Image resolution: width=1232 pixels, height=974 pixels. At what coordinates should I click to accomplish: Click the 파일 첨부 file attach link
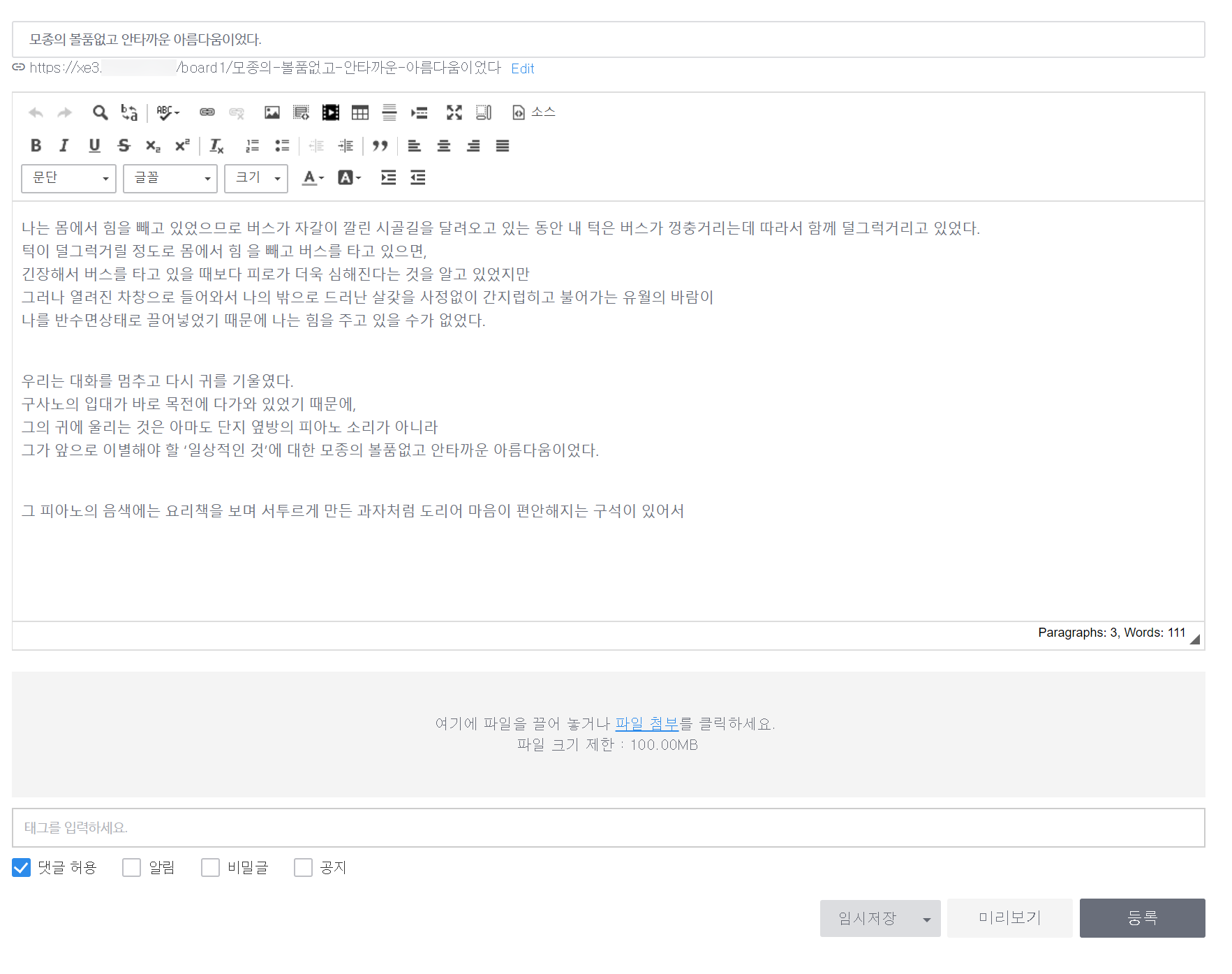(646, 723)
